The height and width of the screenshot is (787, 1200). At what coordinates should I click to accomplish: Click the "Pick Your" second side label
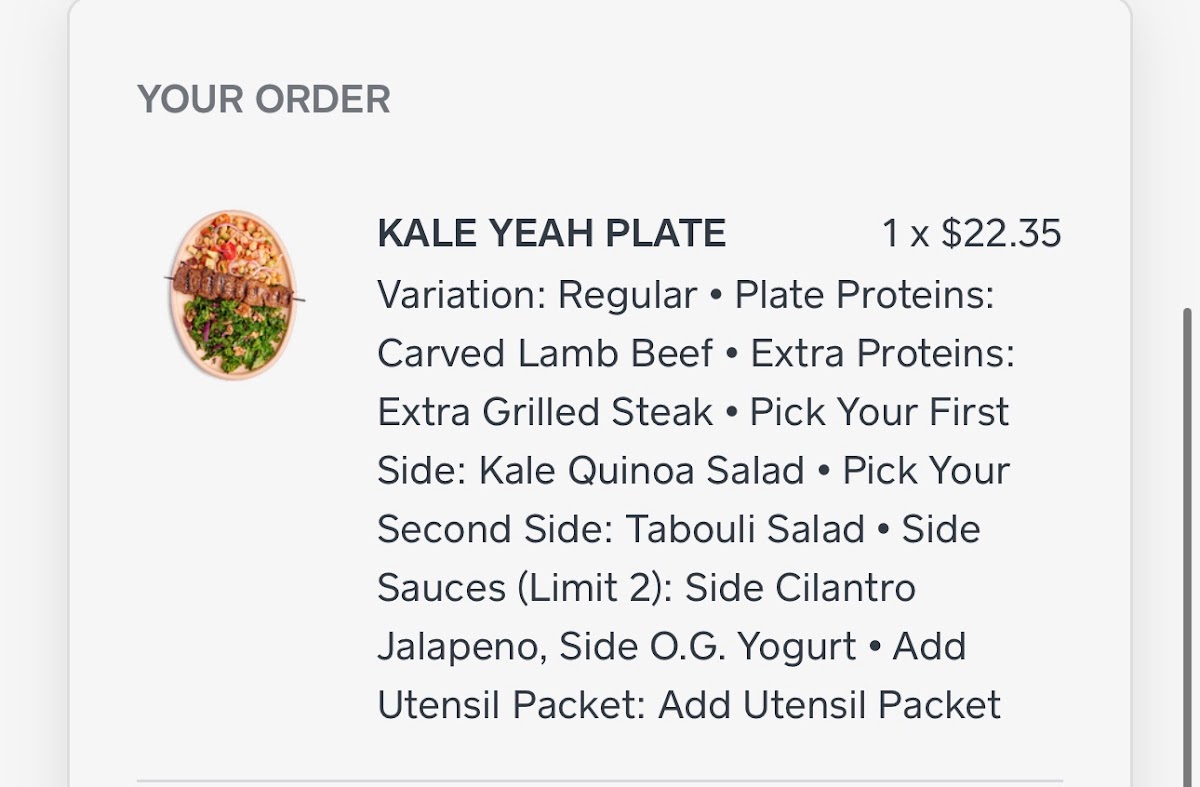tap(926, 470)
